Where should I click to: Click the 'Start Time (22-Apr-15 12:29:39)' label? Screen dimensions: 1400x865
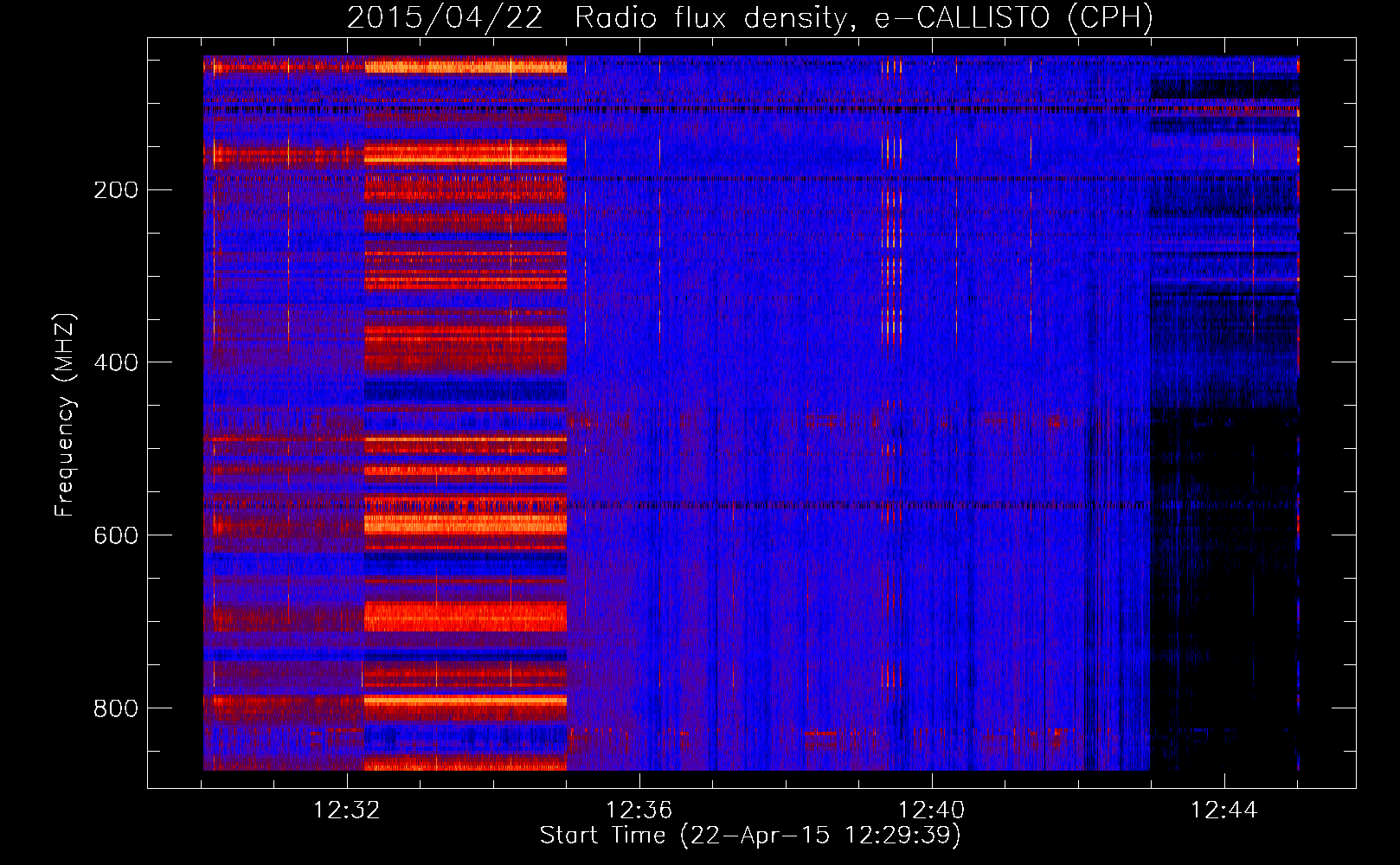pyautogui.click(x=751, y=836)
